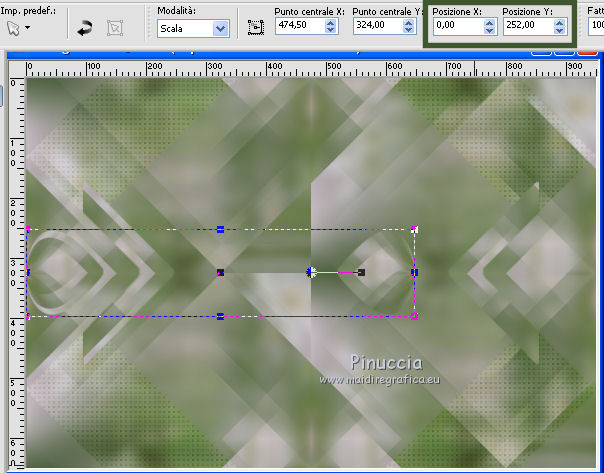Click the greyed-out perspective correction icon
The image size is (604, 473).
tap(115, 29)
